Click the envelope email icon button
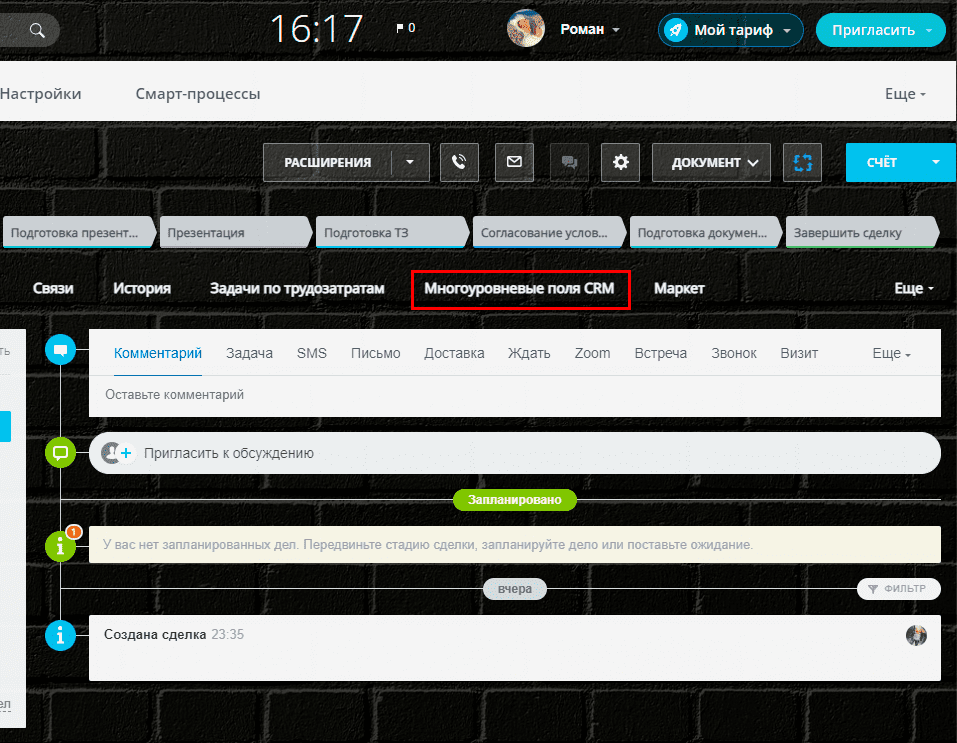 pyautogui.click(x=514, y=162)
